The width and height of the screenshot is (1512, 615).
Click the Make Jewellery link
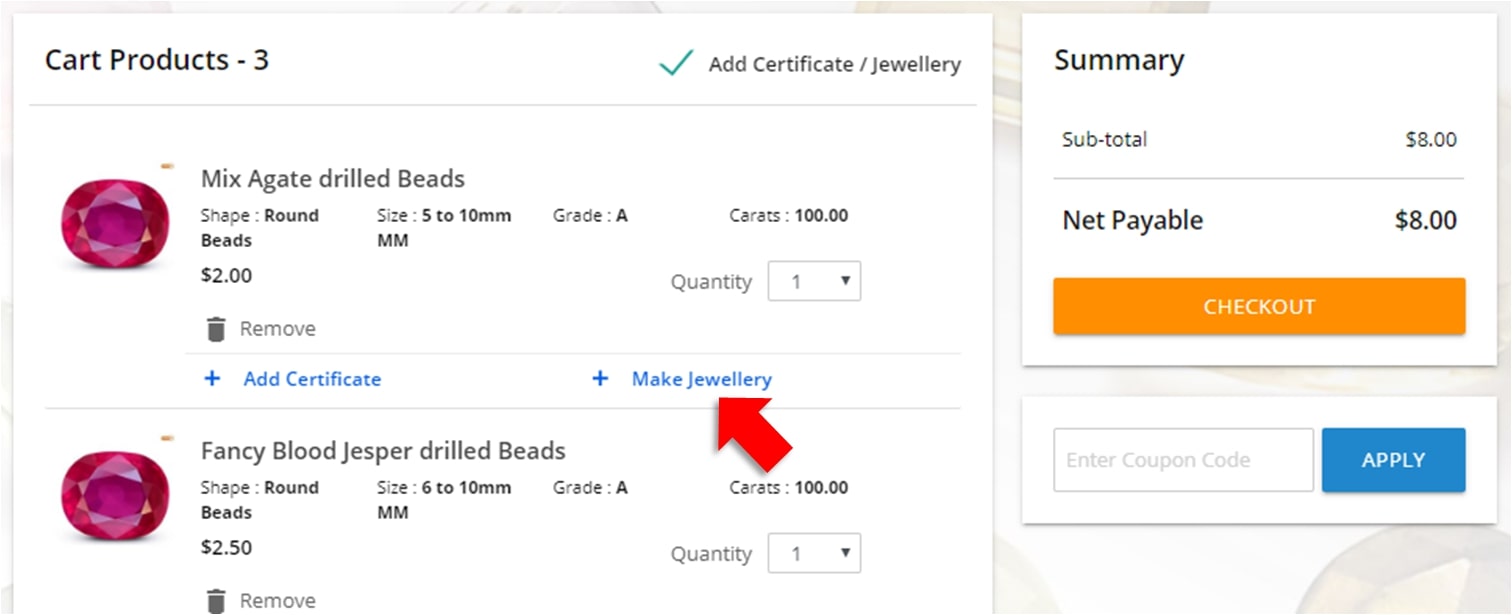[702, 379]
